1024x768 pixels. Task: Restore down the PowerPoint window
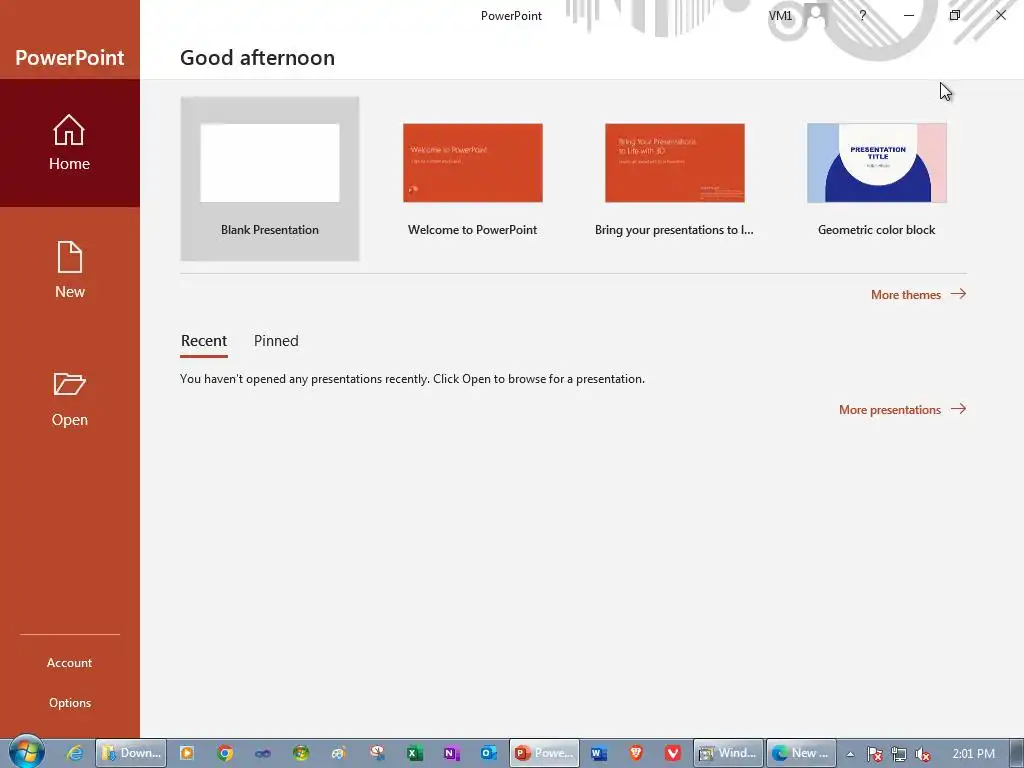click(x=955, y=15)
